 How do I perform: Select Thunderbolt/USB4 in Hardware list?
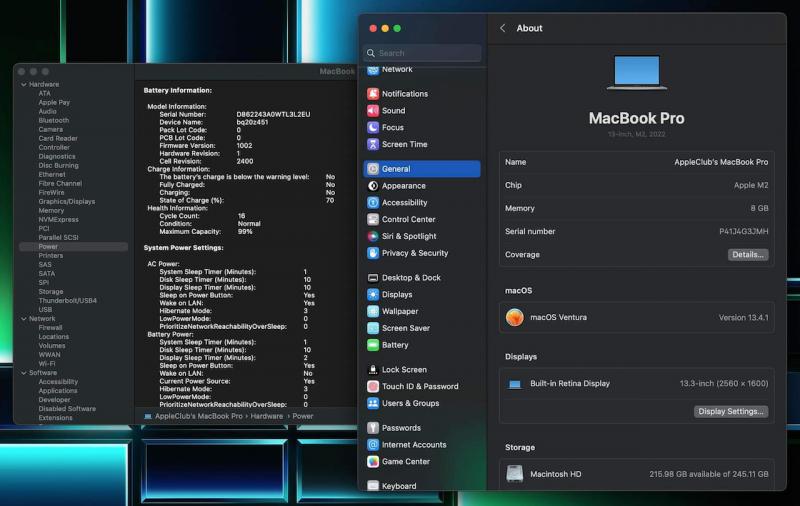[x=68, y=300]
